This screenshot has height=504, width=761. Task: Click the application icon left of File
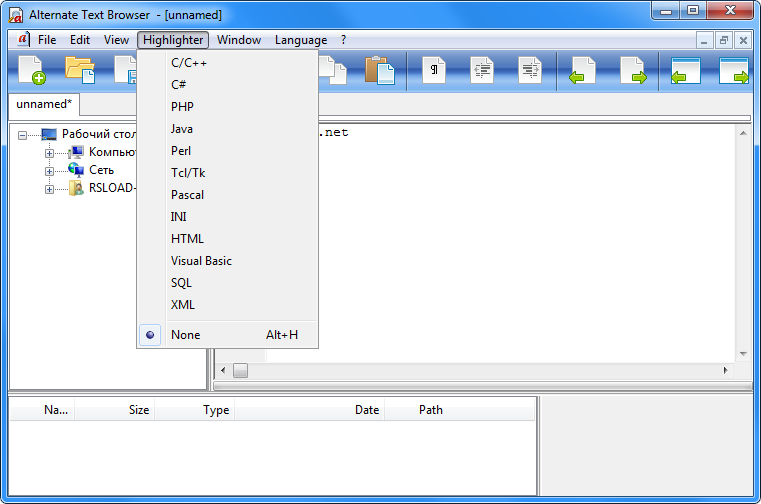(22, 39)
